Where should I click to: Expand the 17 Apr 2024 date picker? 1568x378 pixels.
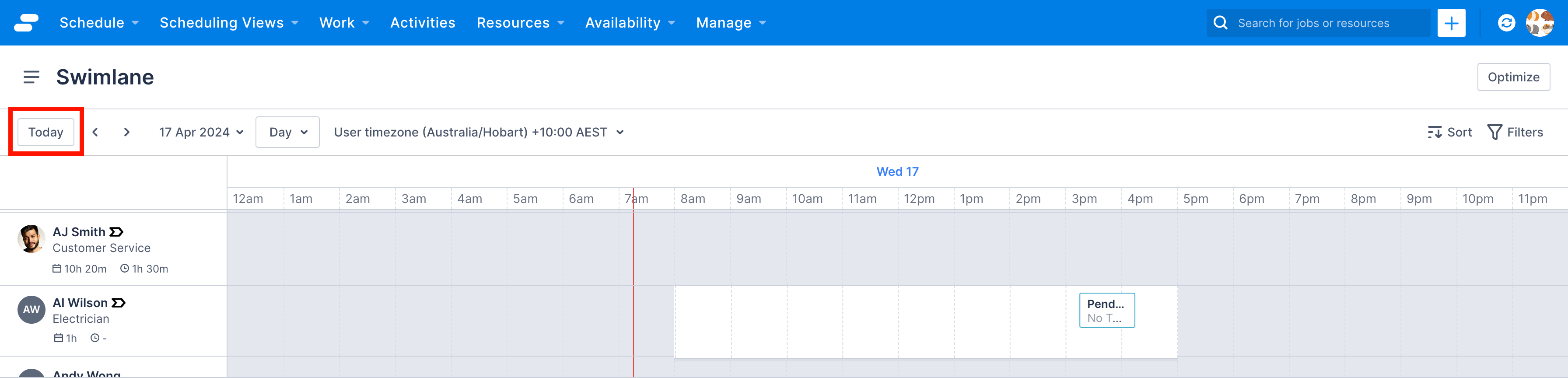tap(201, 132)
